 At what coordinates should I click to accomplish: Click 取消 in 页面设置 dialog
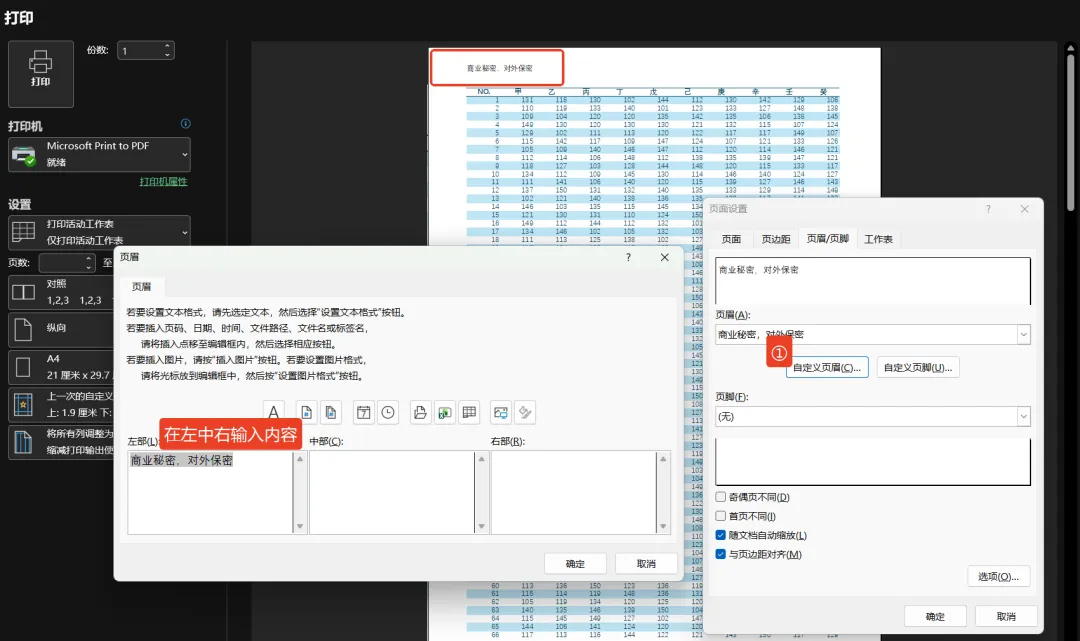(x=1006, y=616)
